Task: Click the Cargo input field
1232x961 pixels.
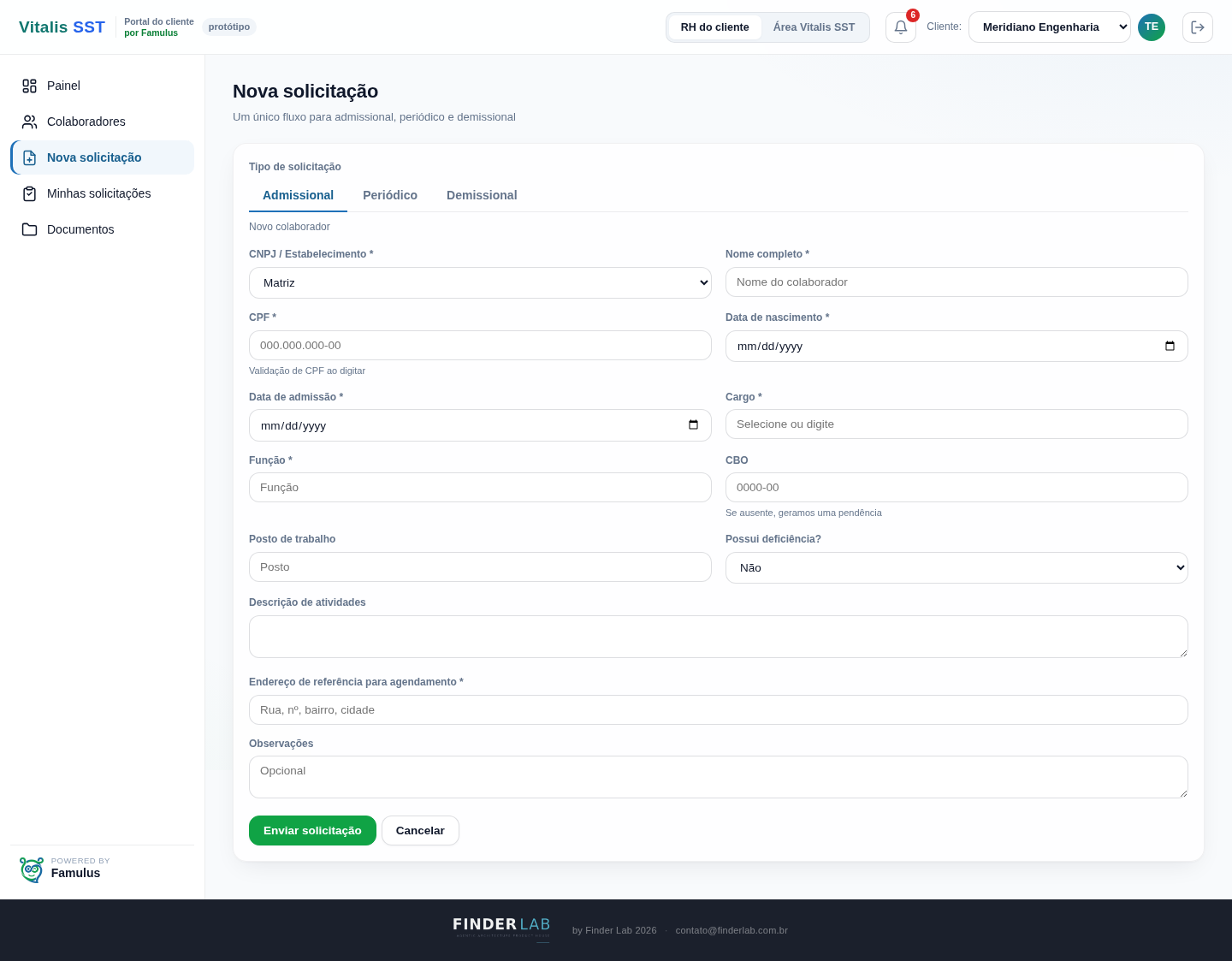Action: [x=957, y=424]
